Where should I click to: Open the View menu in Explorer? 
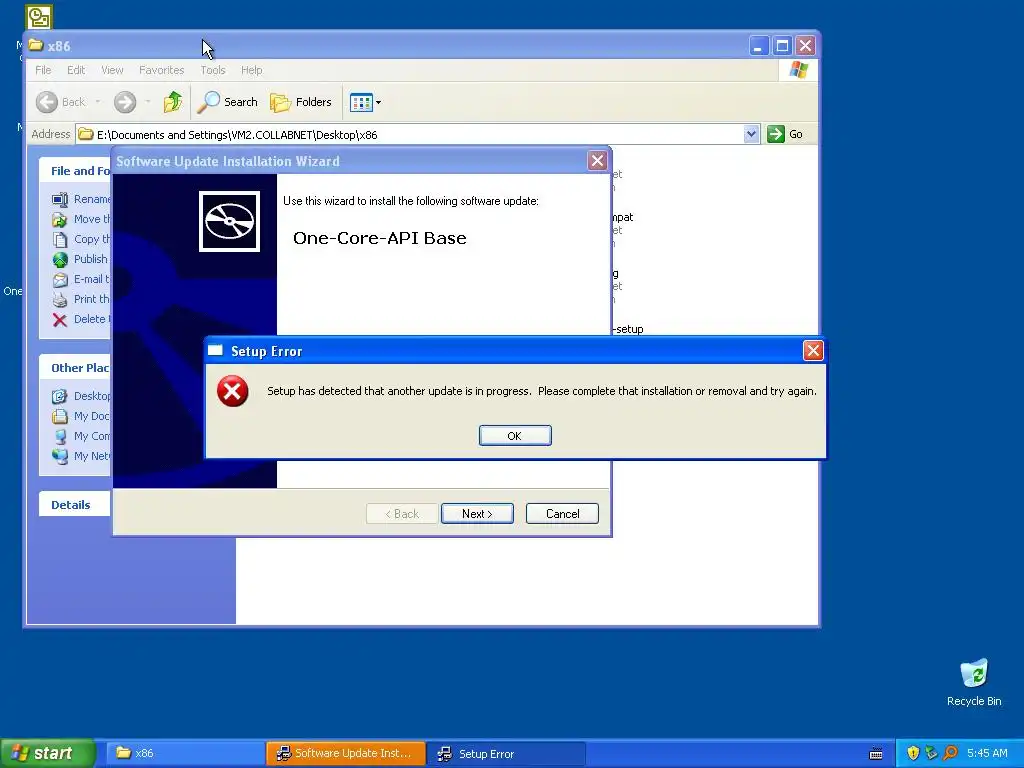[x=112, y=70]
